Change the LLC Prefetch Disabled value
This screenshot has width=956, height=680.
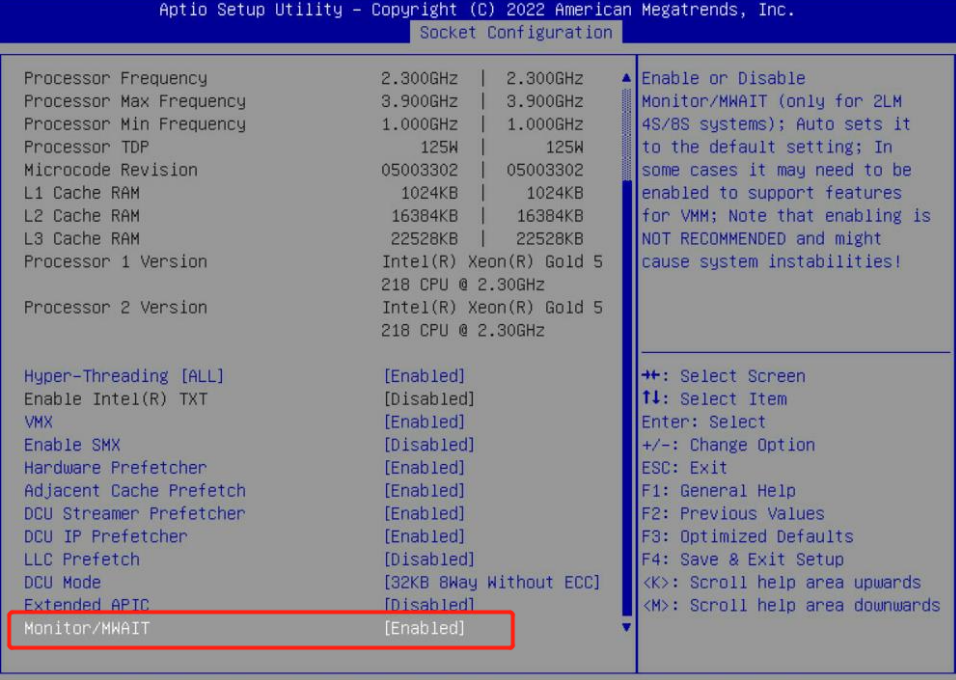click(x=428, y=559)
